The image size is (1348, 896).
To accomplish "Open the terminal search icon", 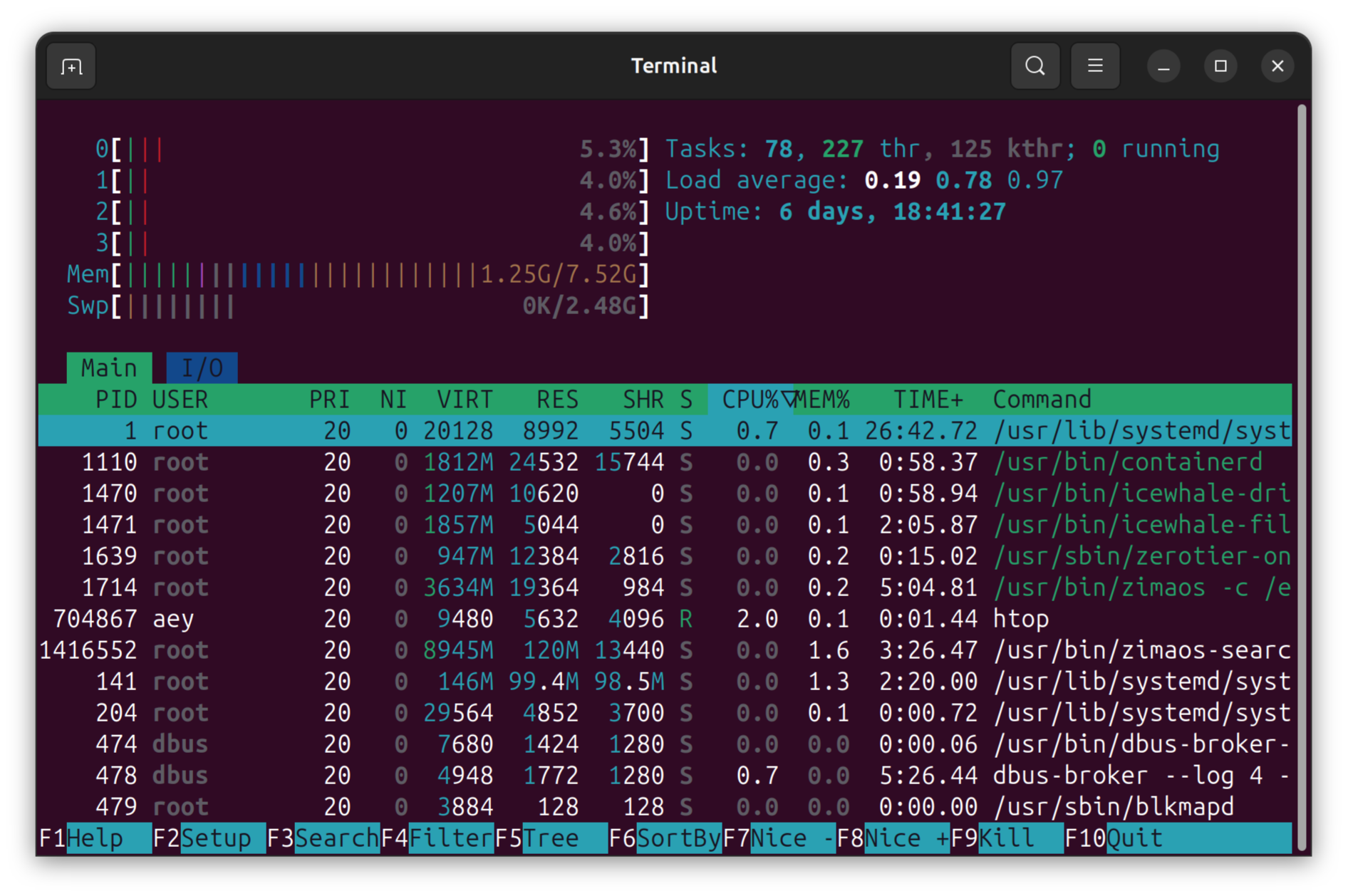I will 1035,66.
